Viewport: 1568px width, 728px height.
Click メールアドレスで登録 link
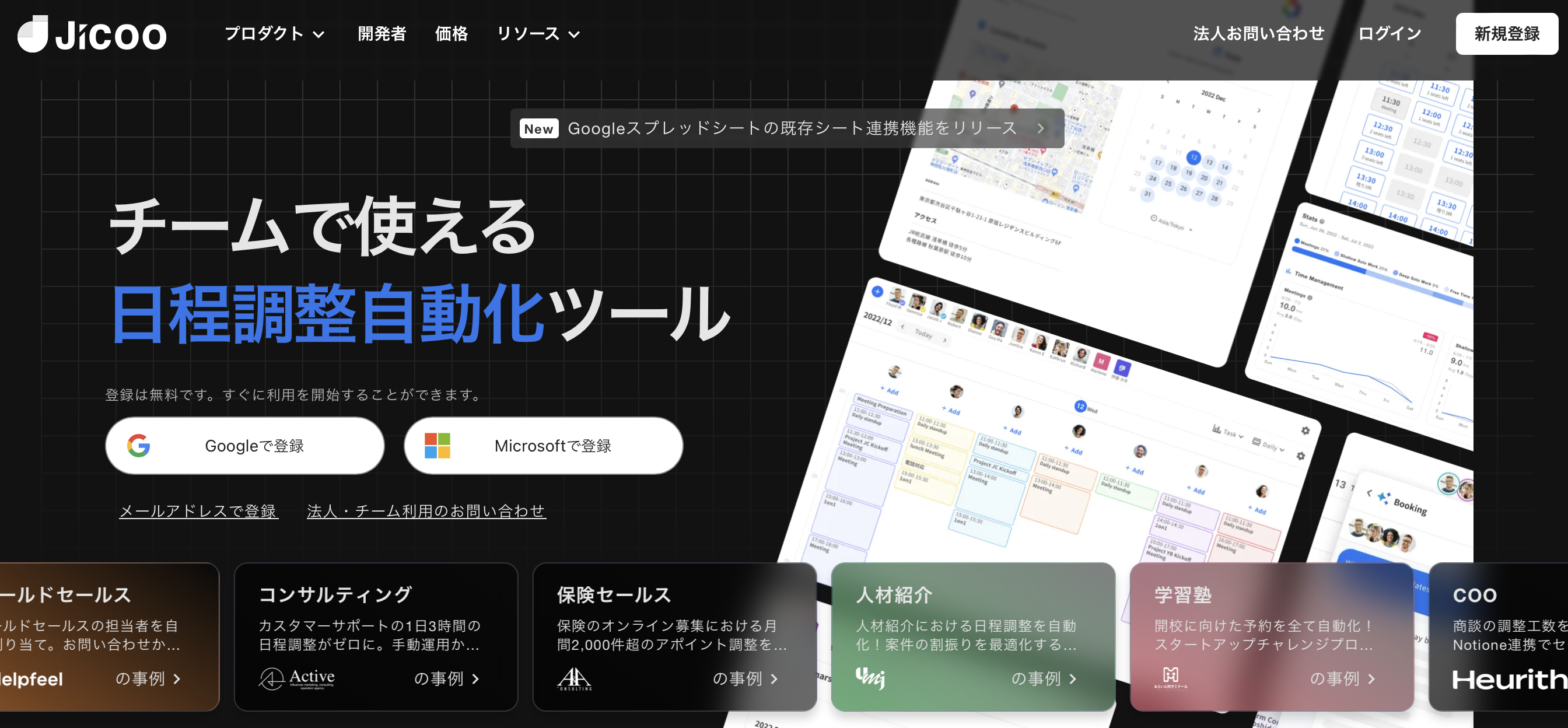click(x=198, y=510)
